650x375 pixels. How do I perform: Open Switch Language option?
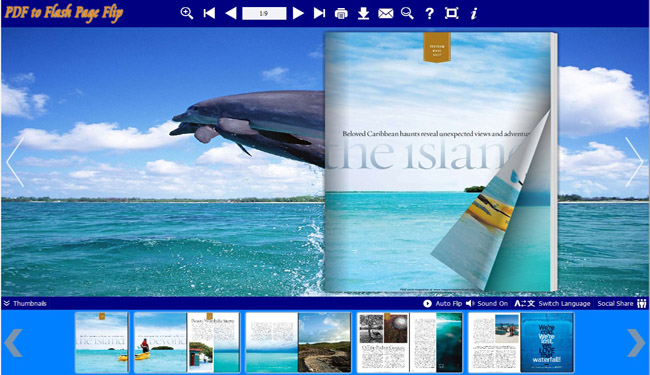tap(552, 303)
